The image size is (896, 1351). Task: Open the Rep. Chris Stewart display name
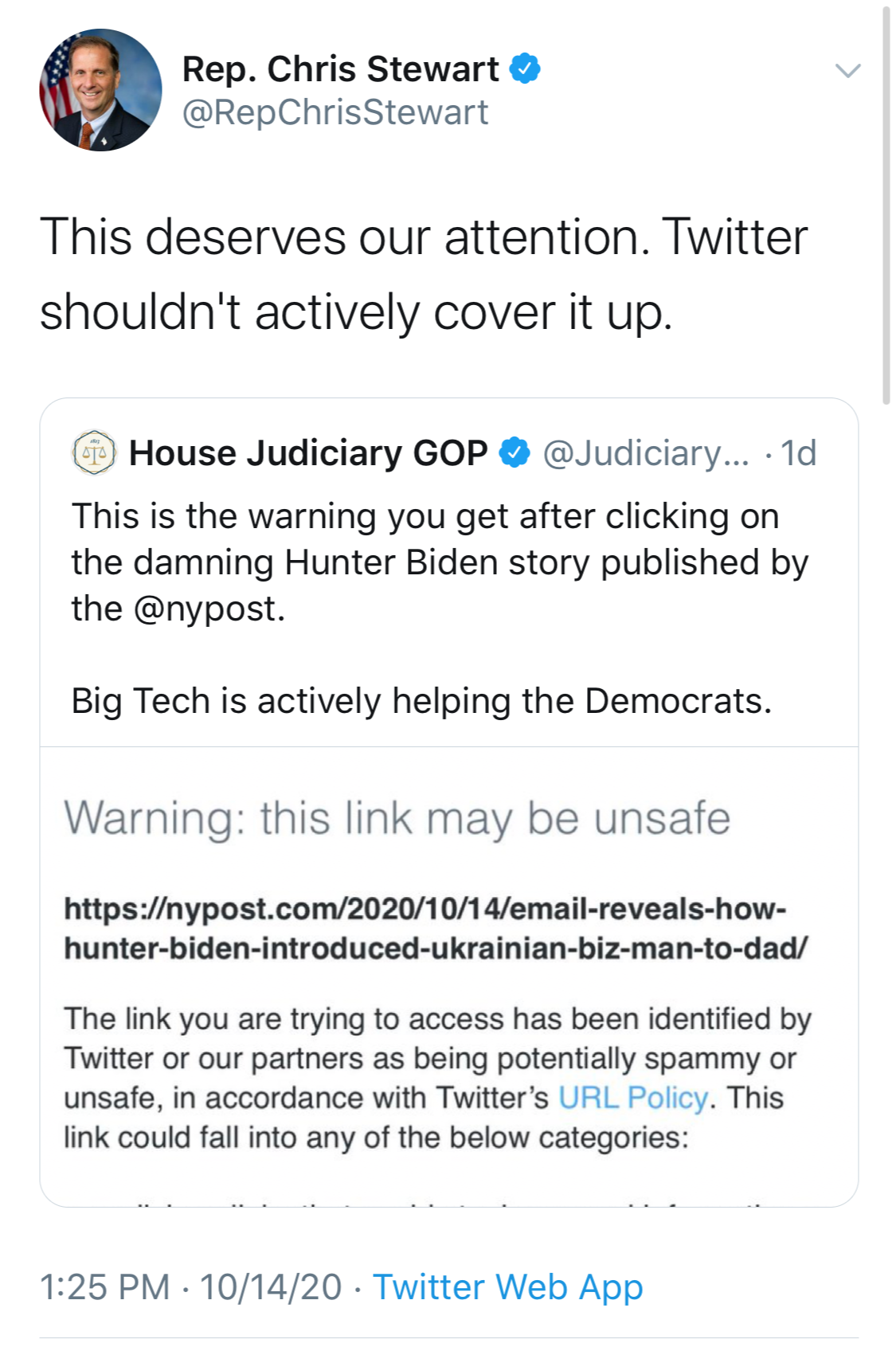(x=340, y=69)
